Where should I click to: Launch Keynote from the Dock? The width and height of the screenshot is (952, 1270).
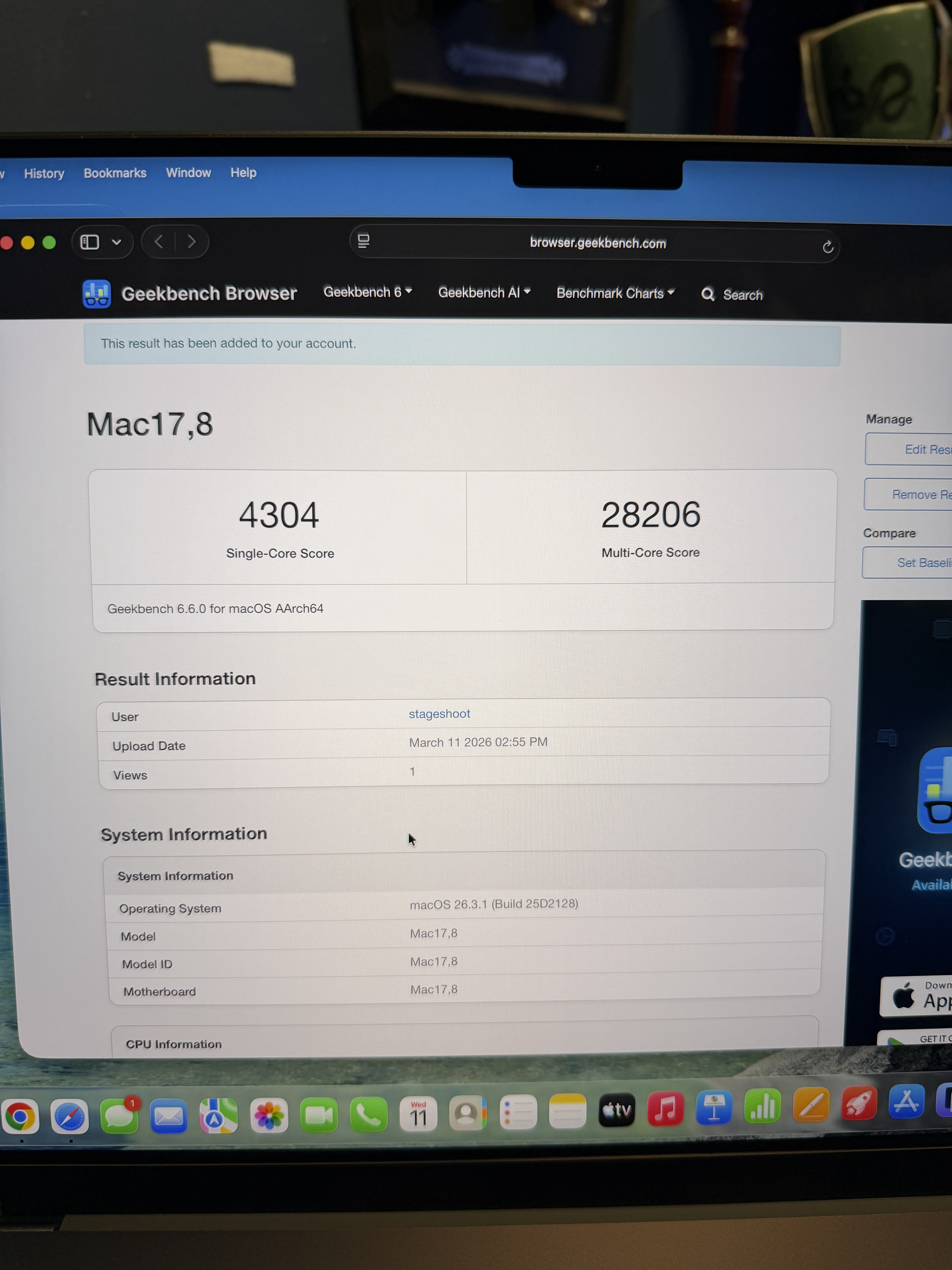pos(714,1107)
